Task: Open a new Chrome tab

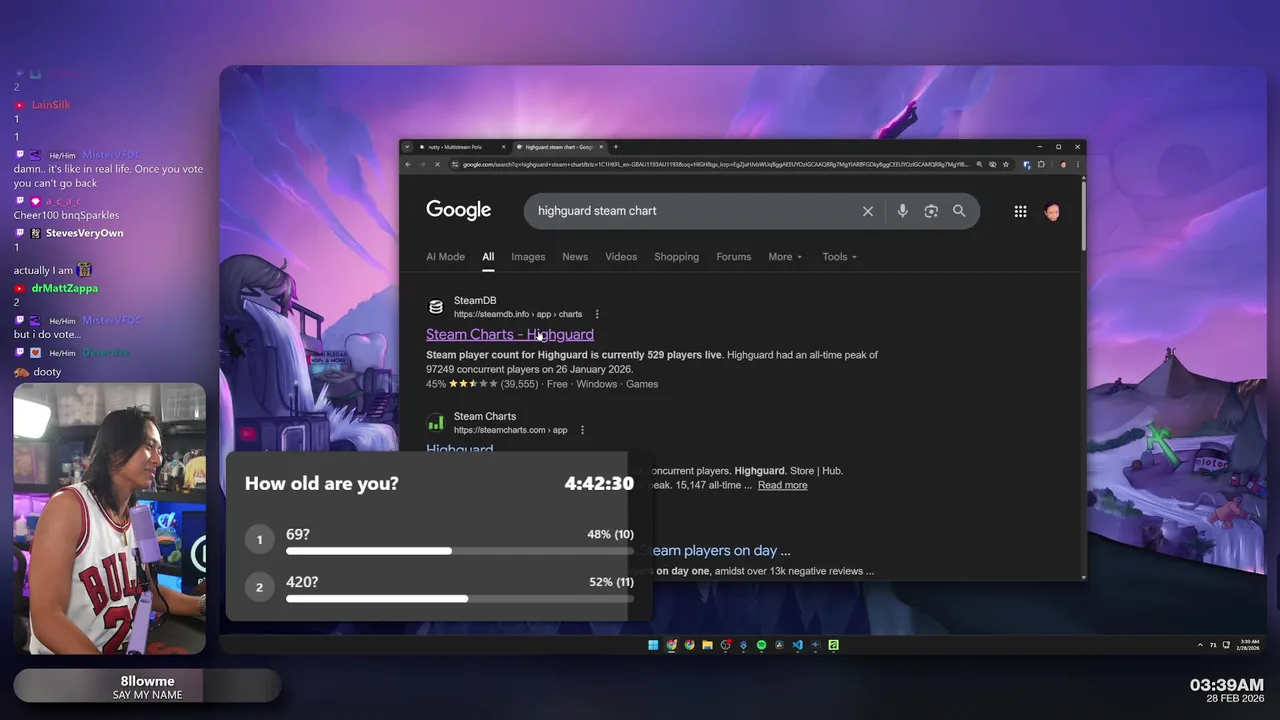Action: point(616,147)
